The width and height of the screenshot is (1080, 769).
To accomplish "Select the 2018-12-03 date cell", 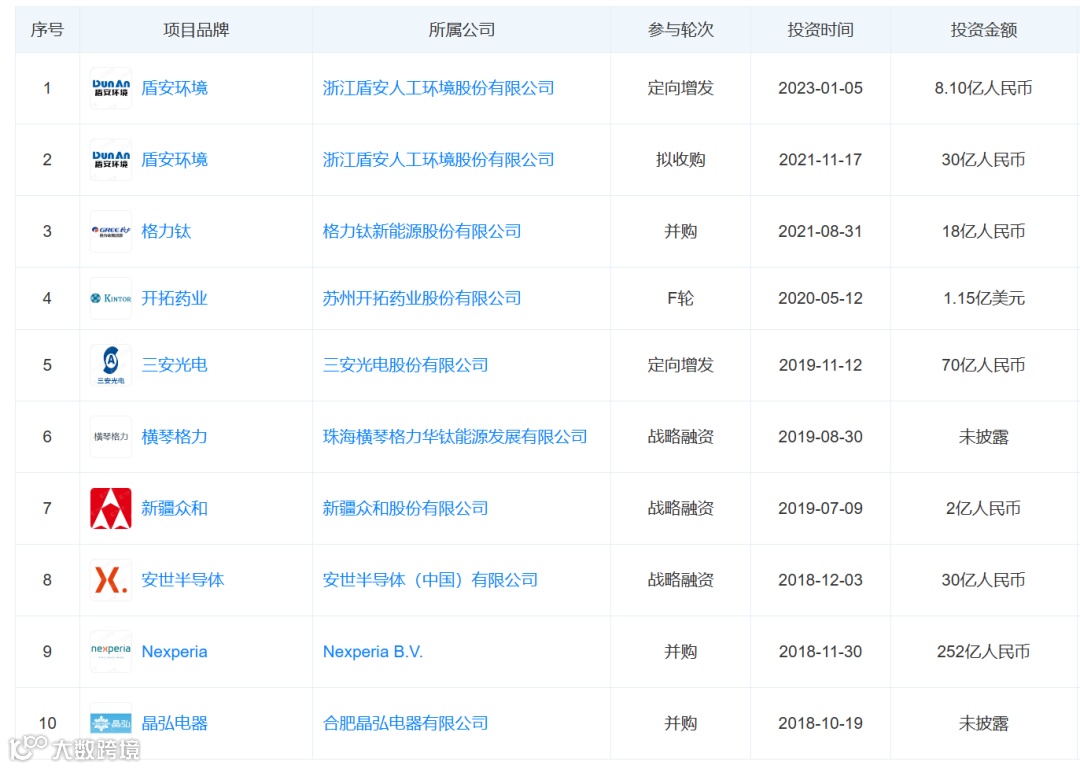I will (820, 580).
